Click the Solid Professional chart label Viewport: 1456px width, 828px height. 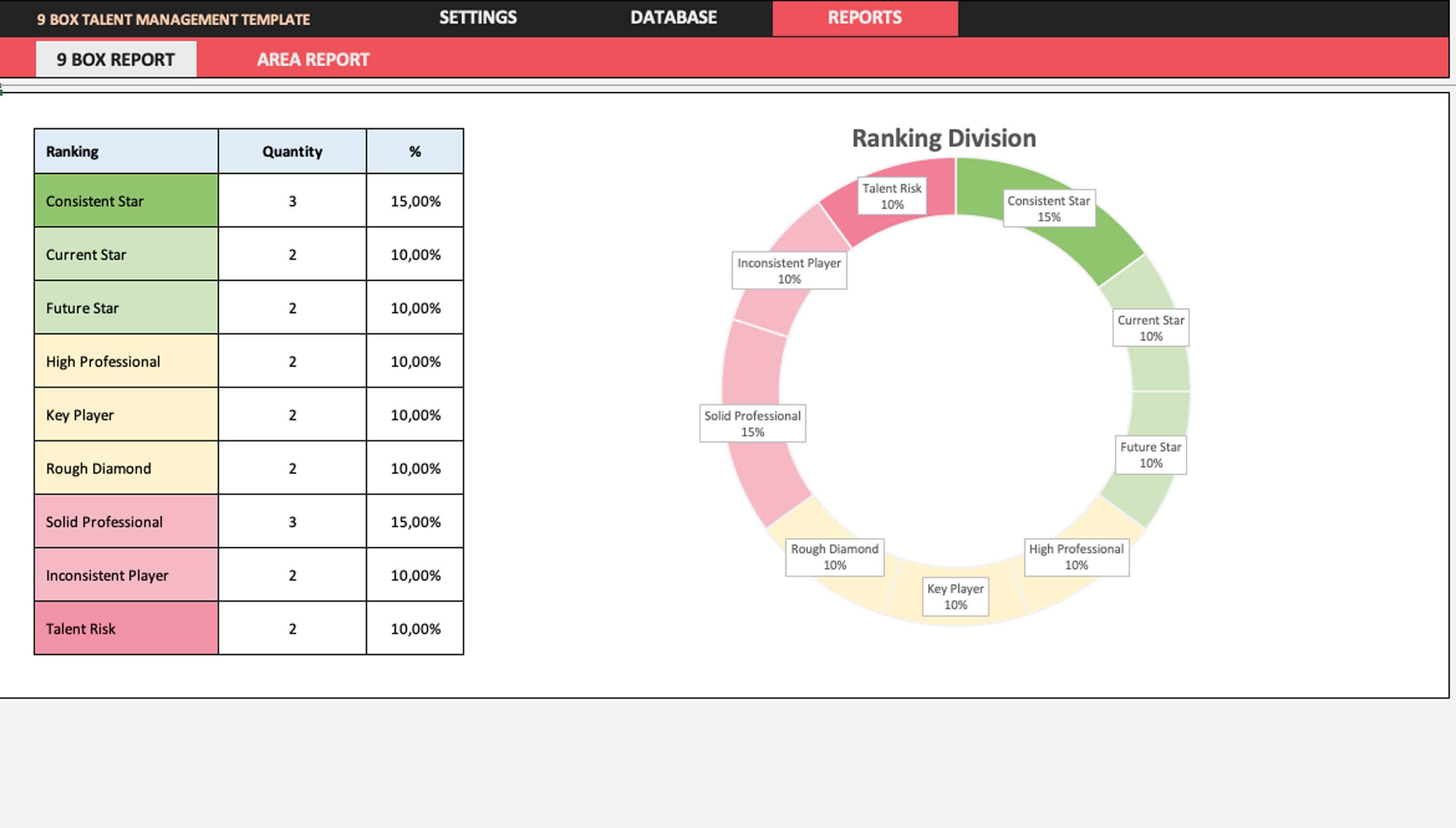coord(752,422)
